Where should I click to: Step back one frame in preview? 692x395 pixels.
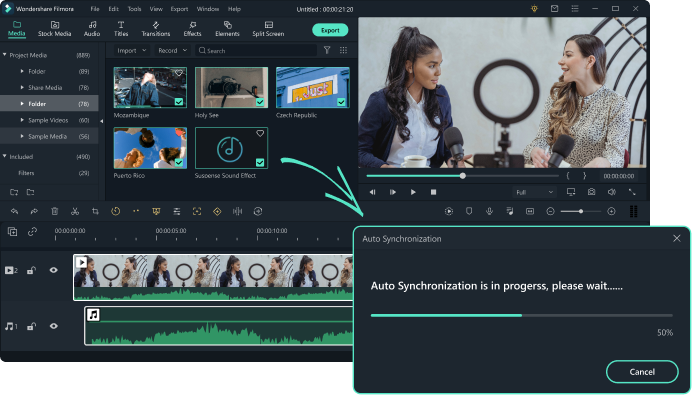[372, 192]
